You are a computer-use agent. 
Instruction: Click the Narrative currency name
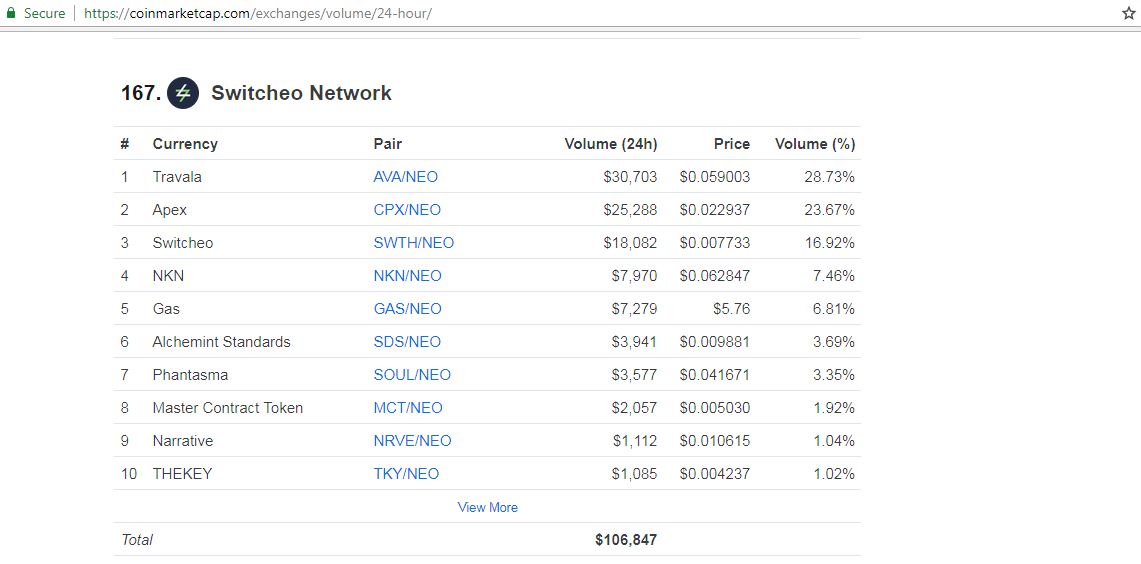click(183, 441)
